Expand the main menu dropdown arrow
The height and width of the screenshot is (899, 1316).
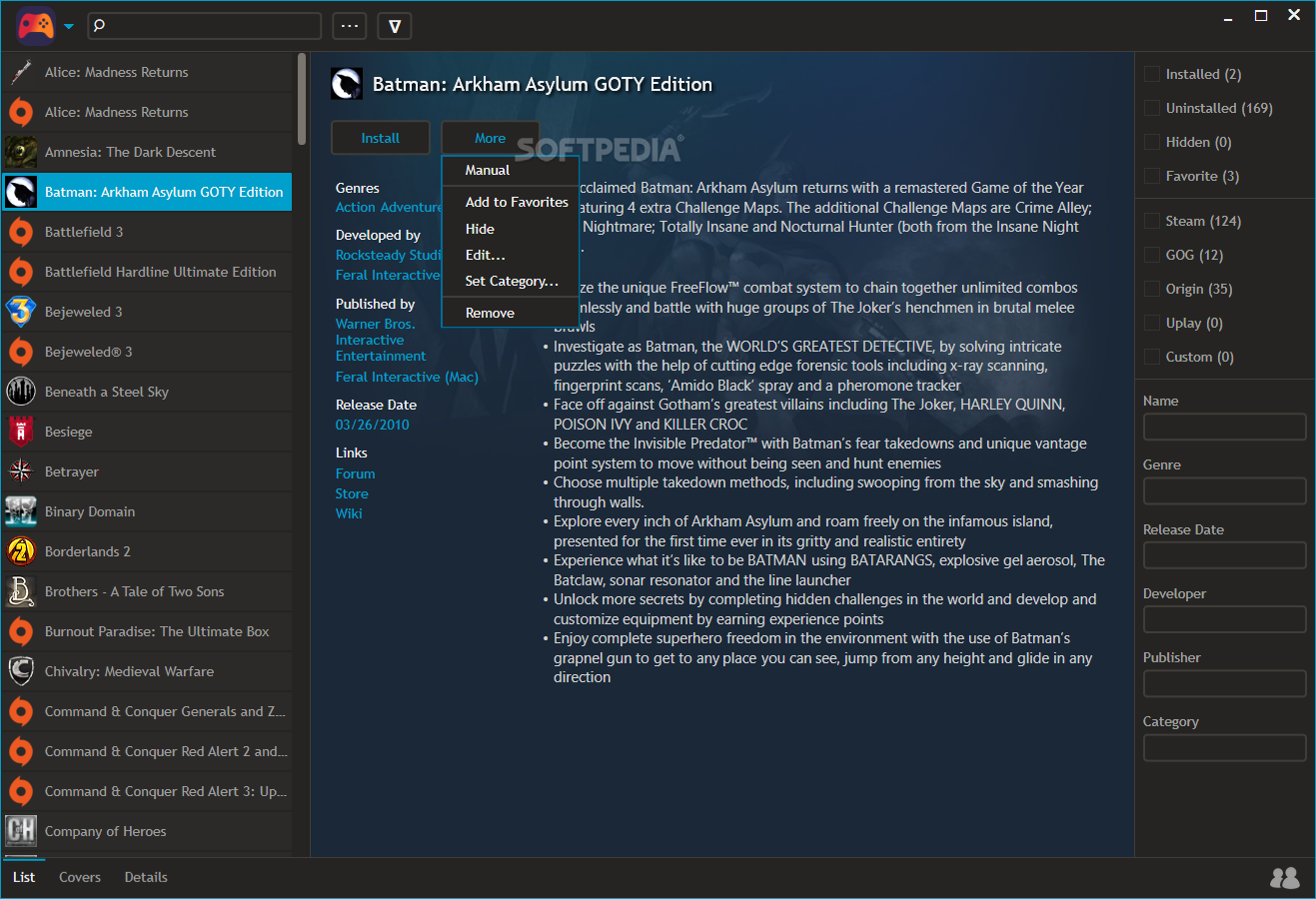click(69, 27)
